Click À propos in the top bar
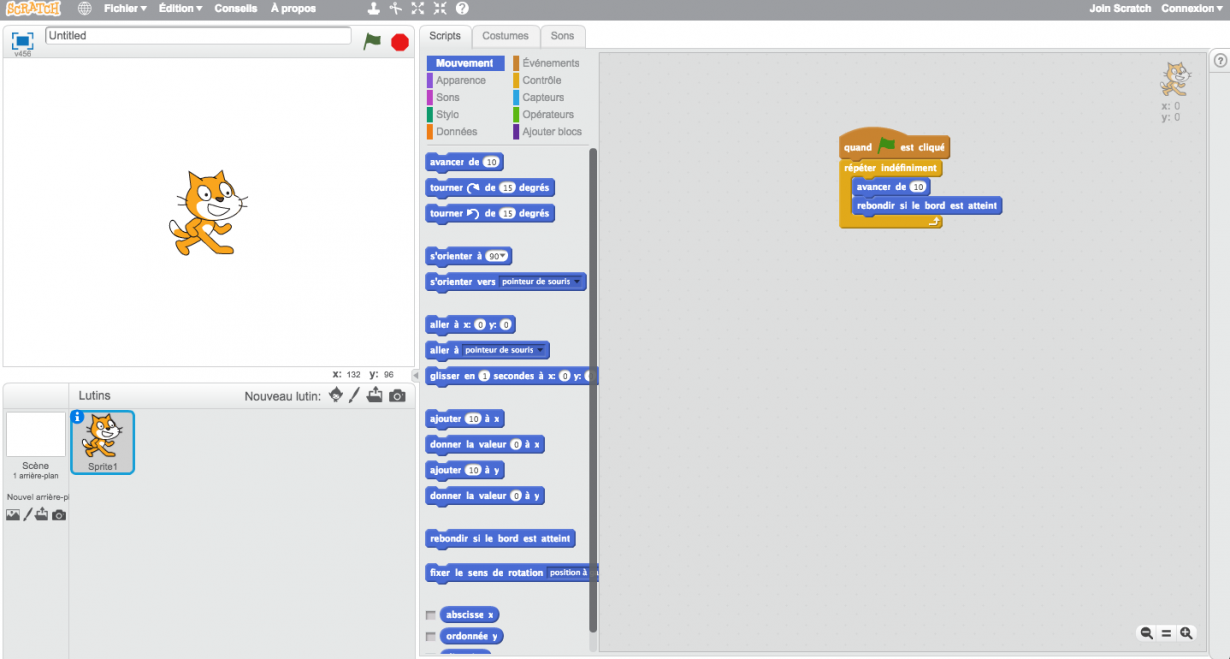The width and height of the screenshot is (1230, 659). click(x=293, y=8)
